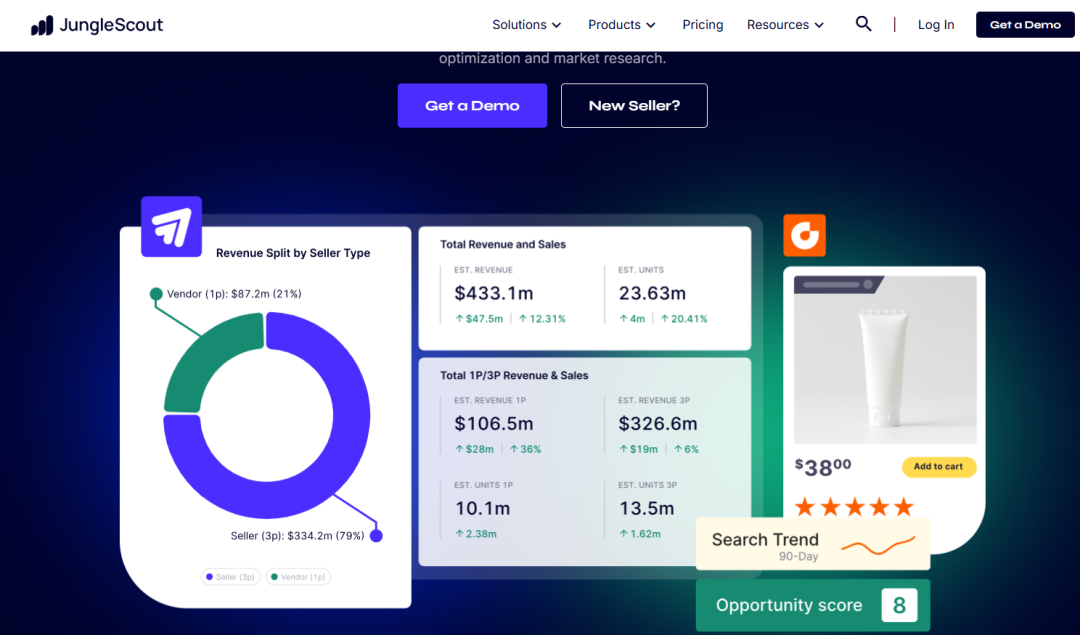1080x635 pixels.
Task: Open the Pricing page
Action: click(x=703, y=25)
